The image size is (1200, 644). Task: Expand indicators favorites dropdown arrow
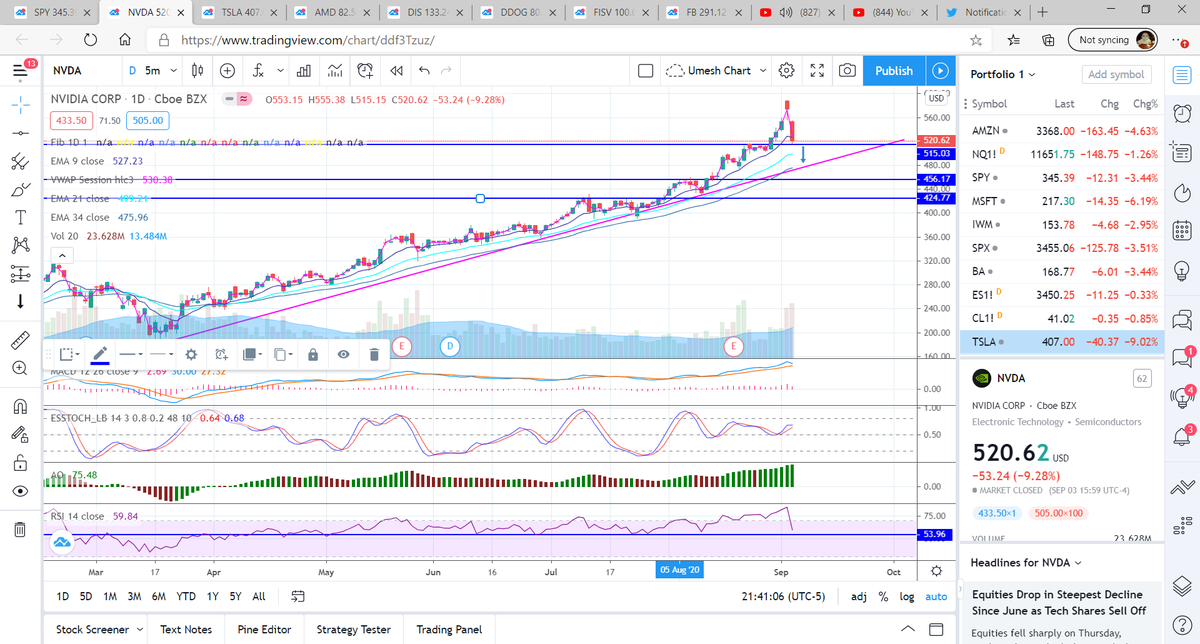point(281,71)
